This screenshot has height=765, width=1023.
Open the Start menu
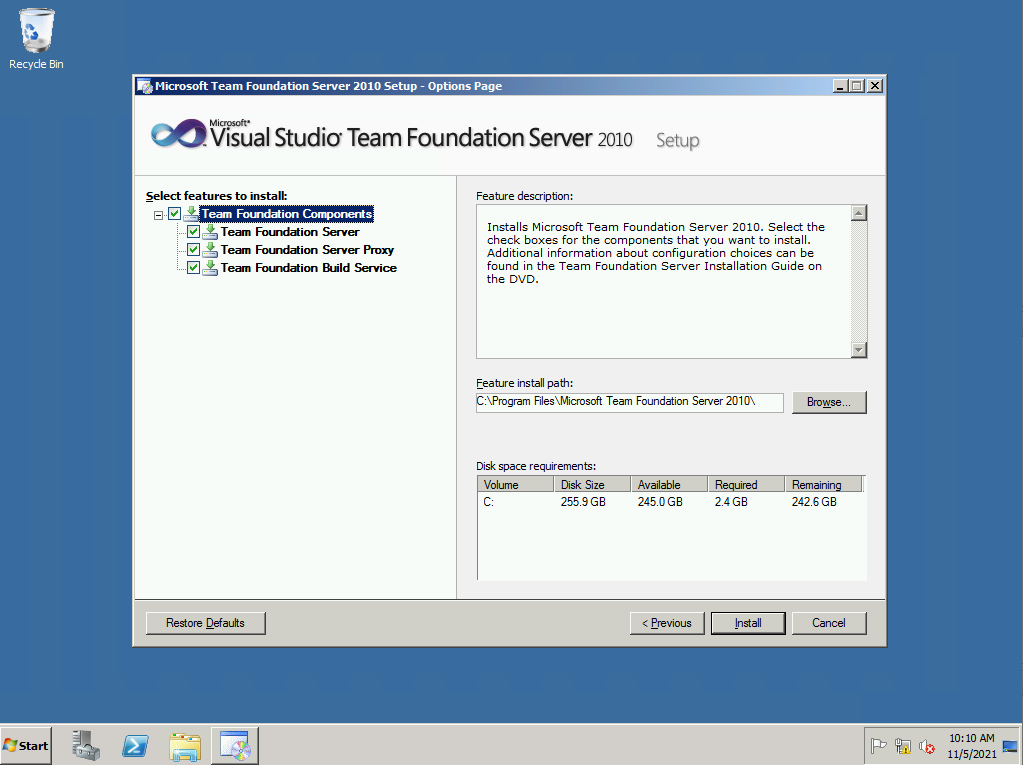(x=27, y=746)
